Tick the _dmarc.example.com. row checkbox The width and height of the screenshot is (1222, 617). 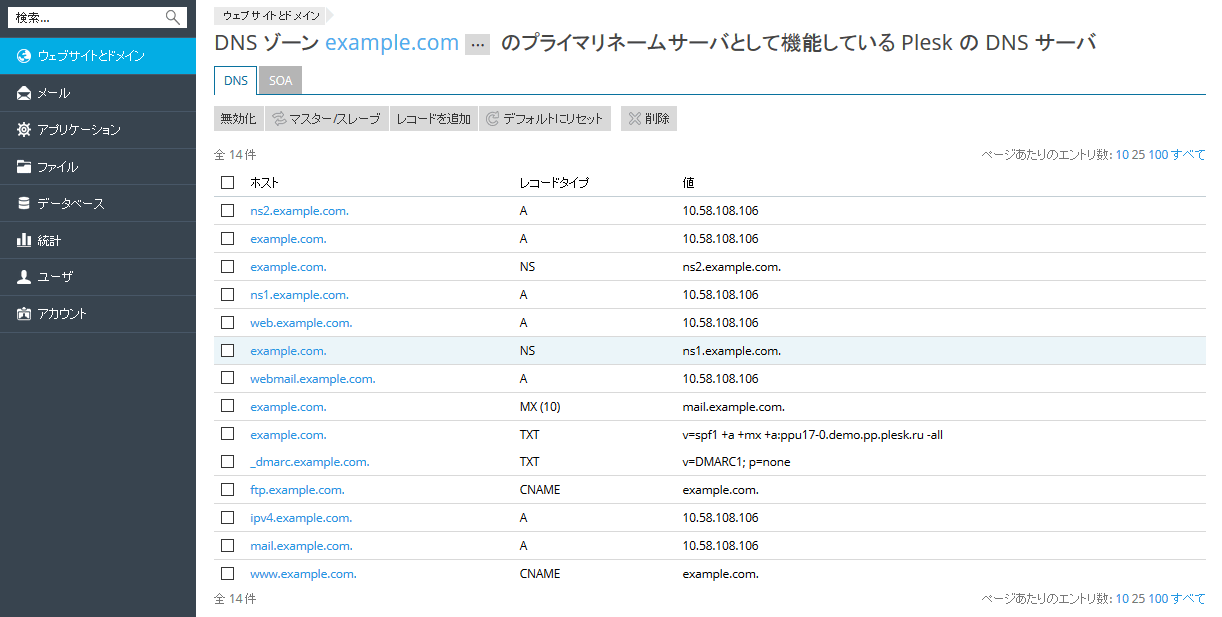click(x=228, y=462)
